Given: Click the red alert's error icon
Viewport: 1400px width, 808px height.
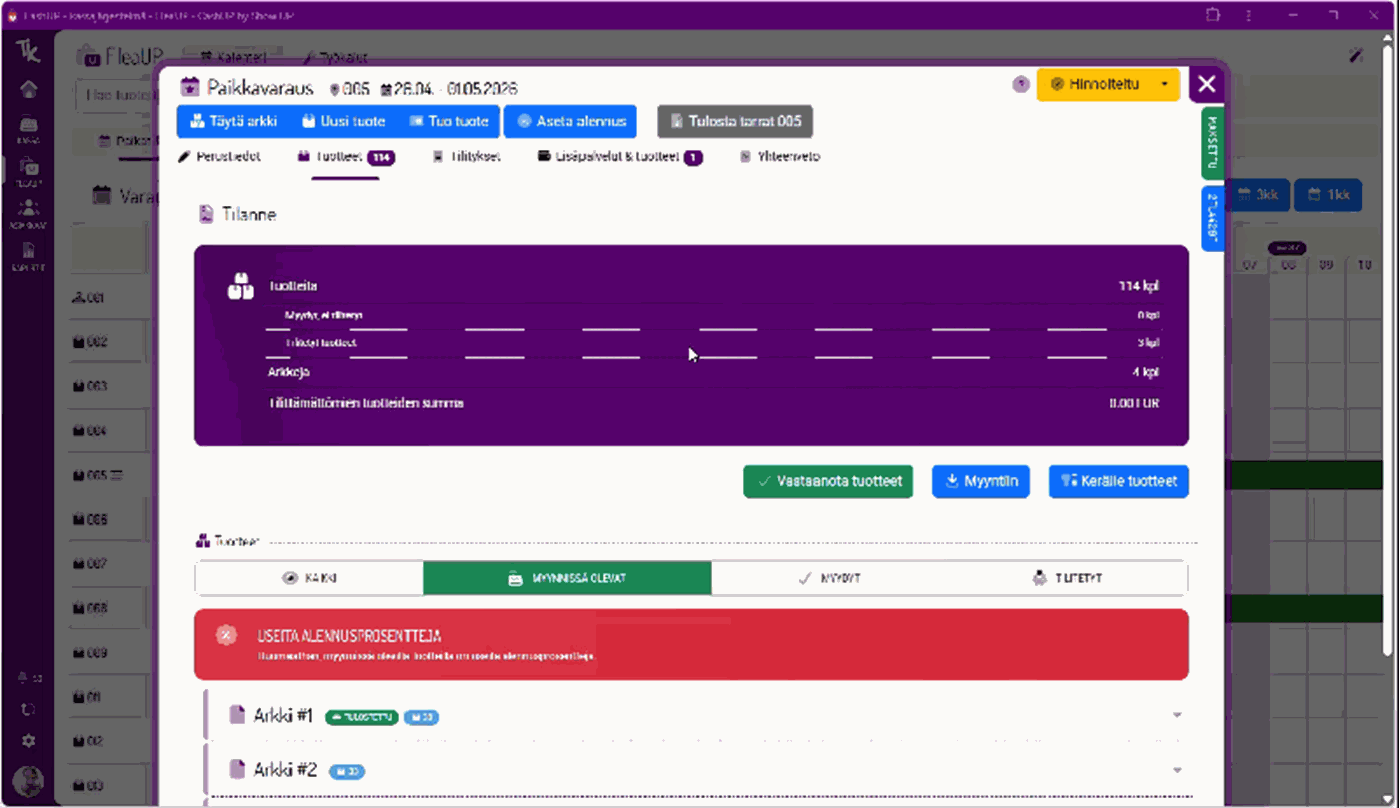Looking at the screenshot, I should coord(227,635).
